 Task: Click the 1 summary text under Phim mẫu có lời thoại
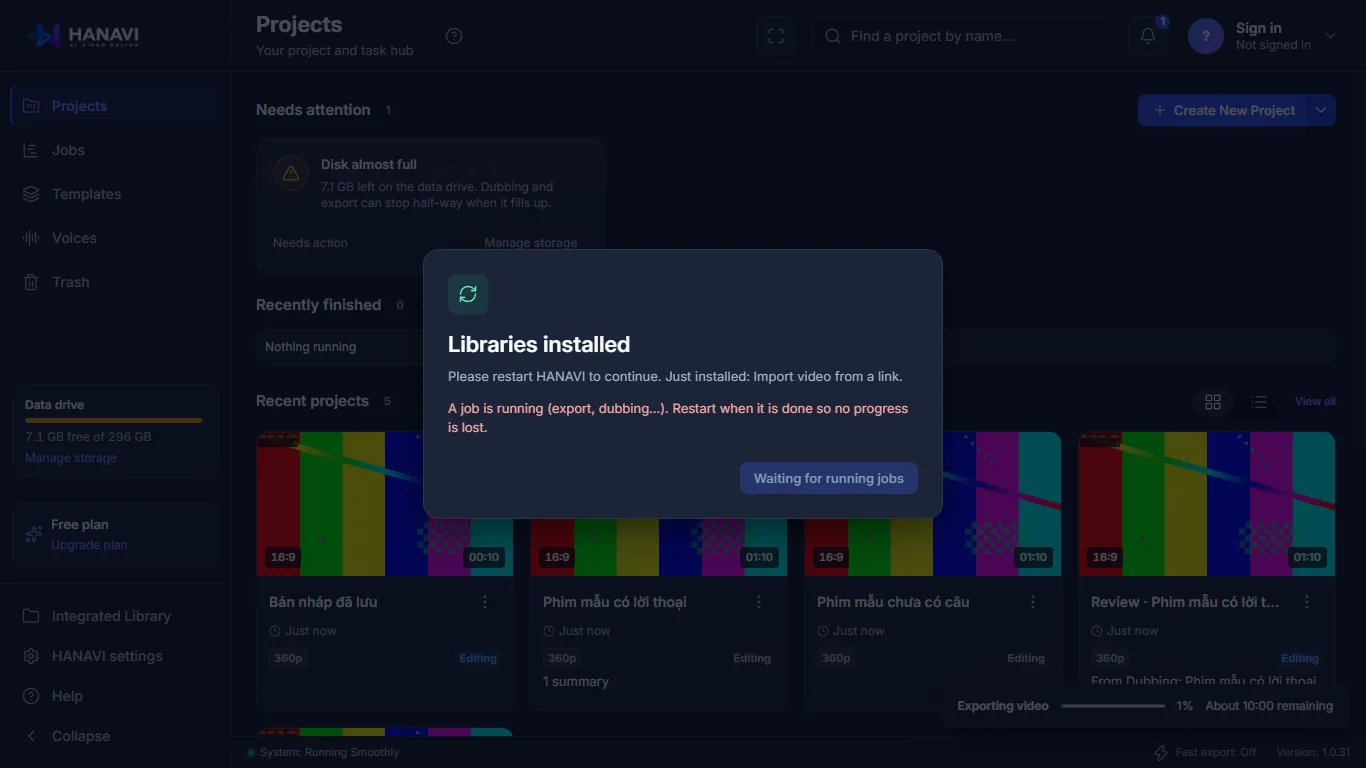click(x=576, y=682)
